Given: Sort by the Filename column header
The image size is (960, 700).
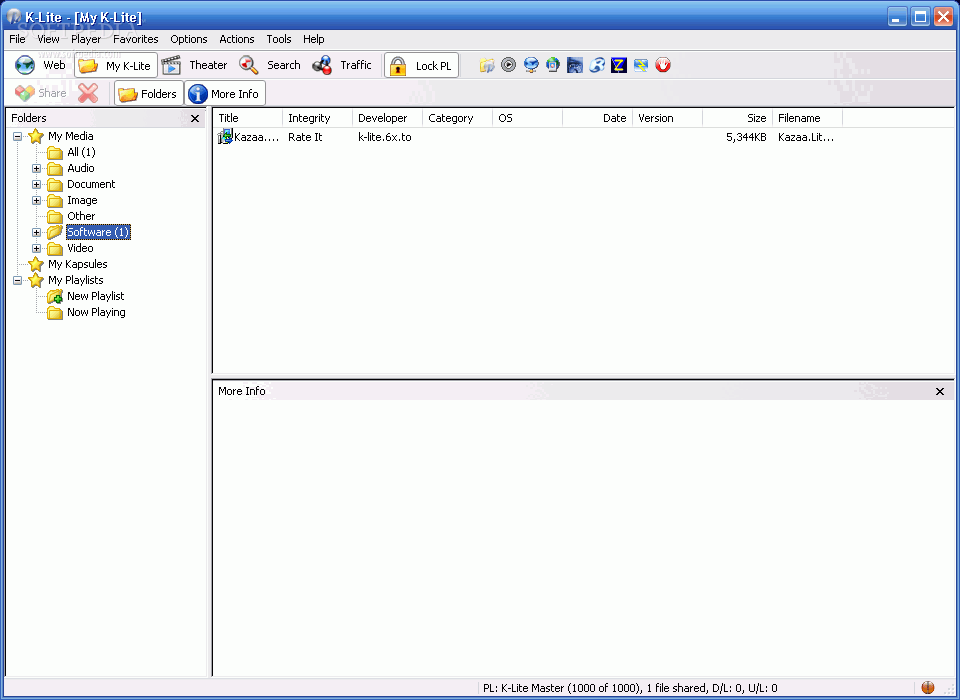Looking at the screenshot, I should point(808,118).
